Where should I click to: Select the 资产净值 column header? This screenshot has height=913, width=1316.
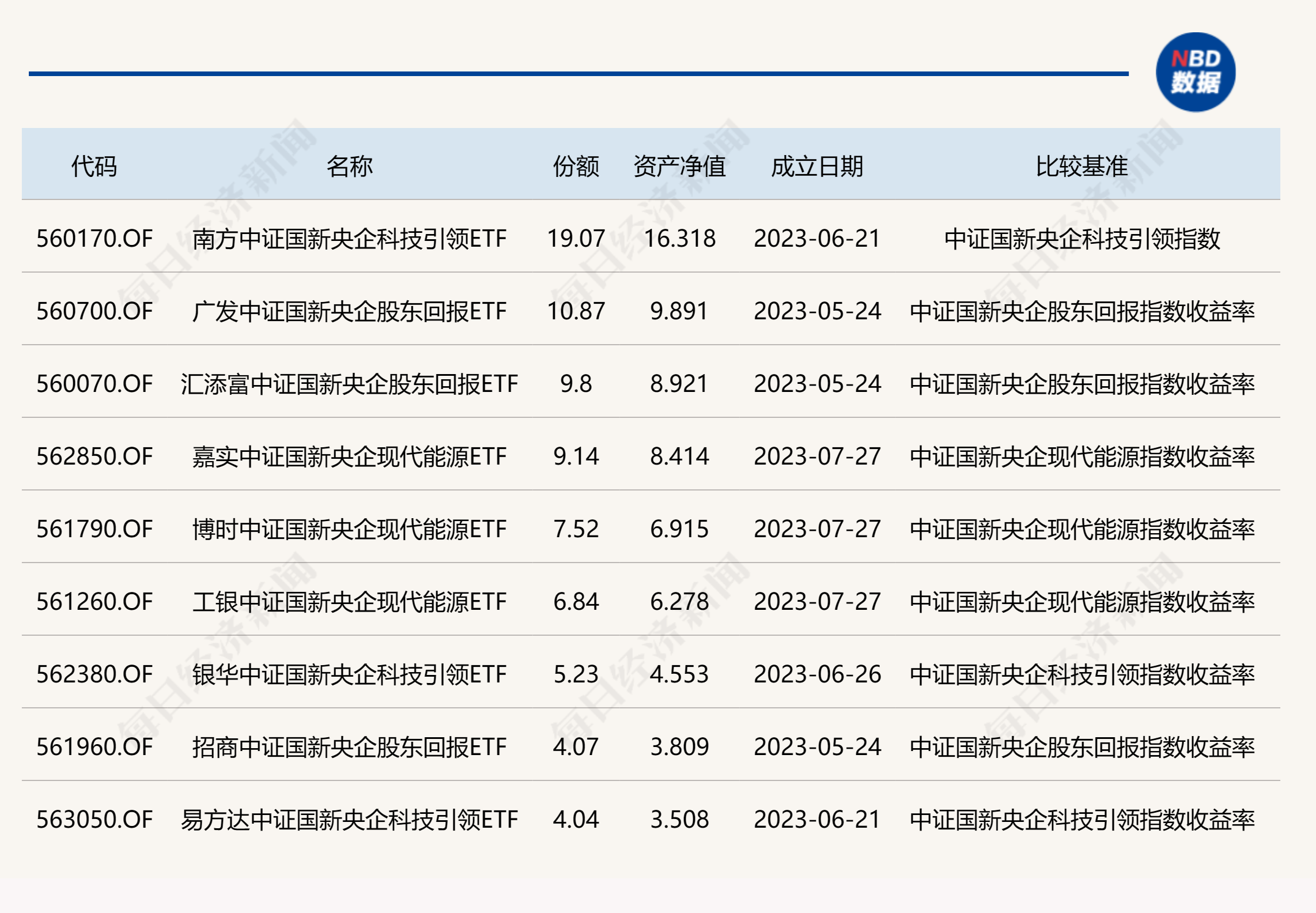(679, 167)
